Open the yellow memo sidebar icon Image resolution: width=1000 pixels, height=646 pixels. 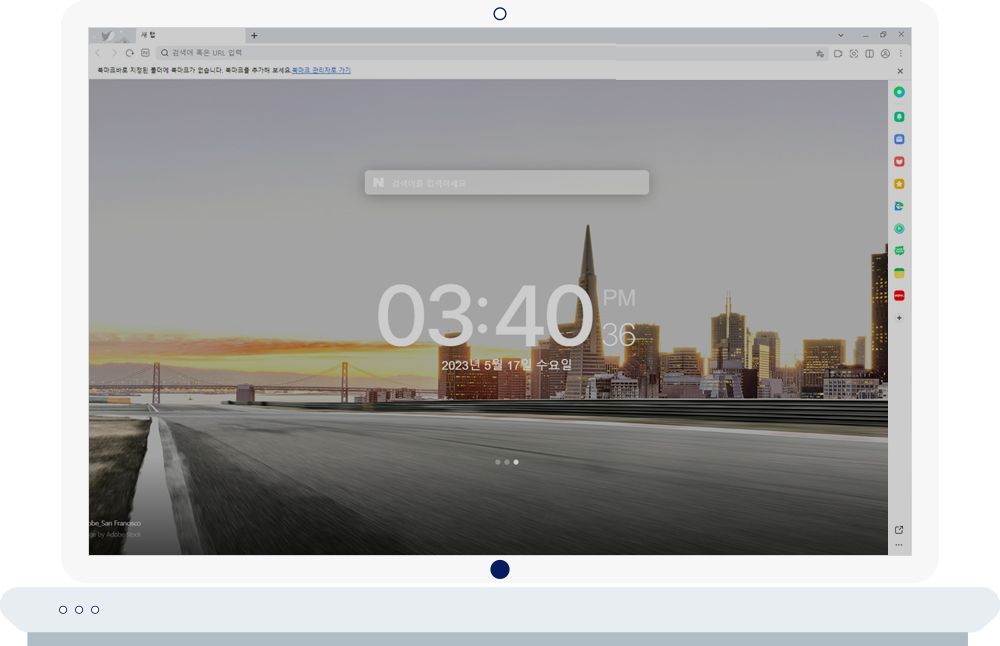899,273
